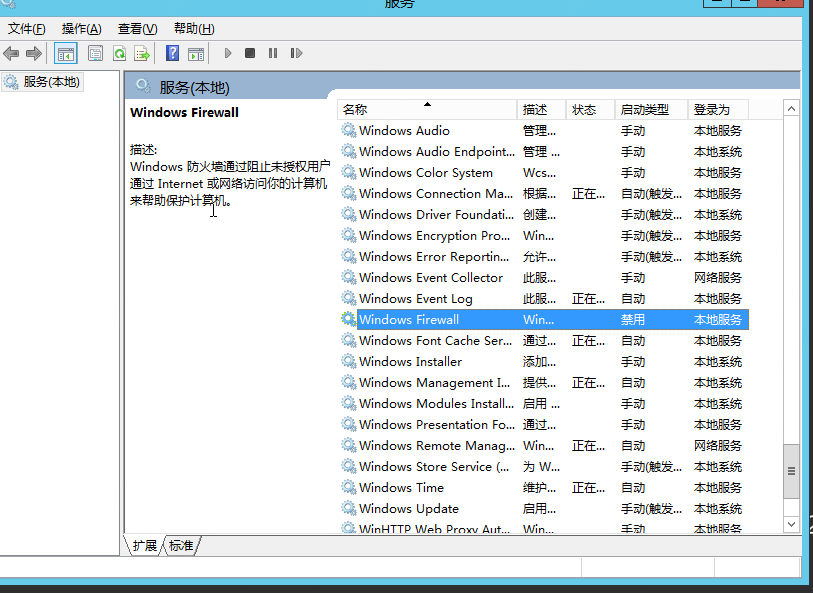813x593 pixels.
Task: Toggle the show/hide console tree icon
Action: pos(66,53)
